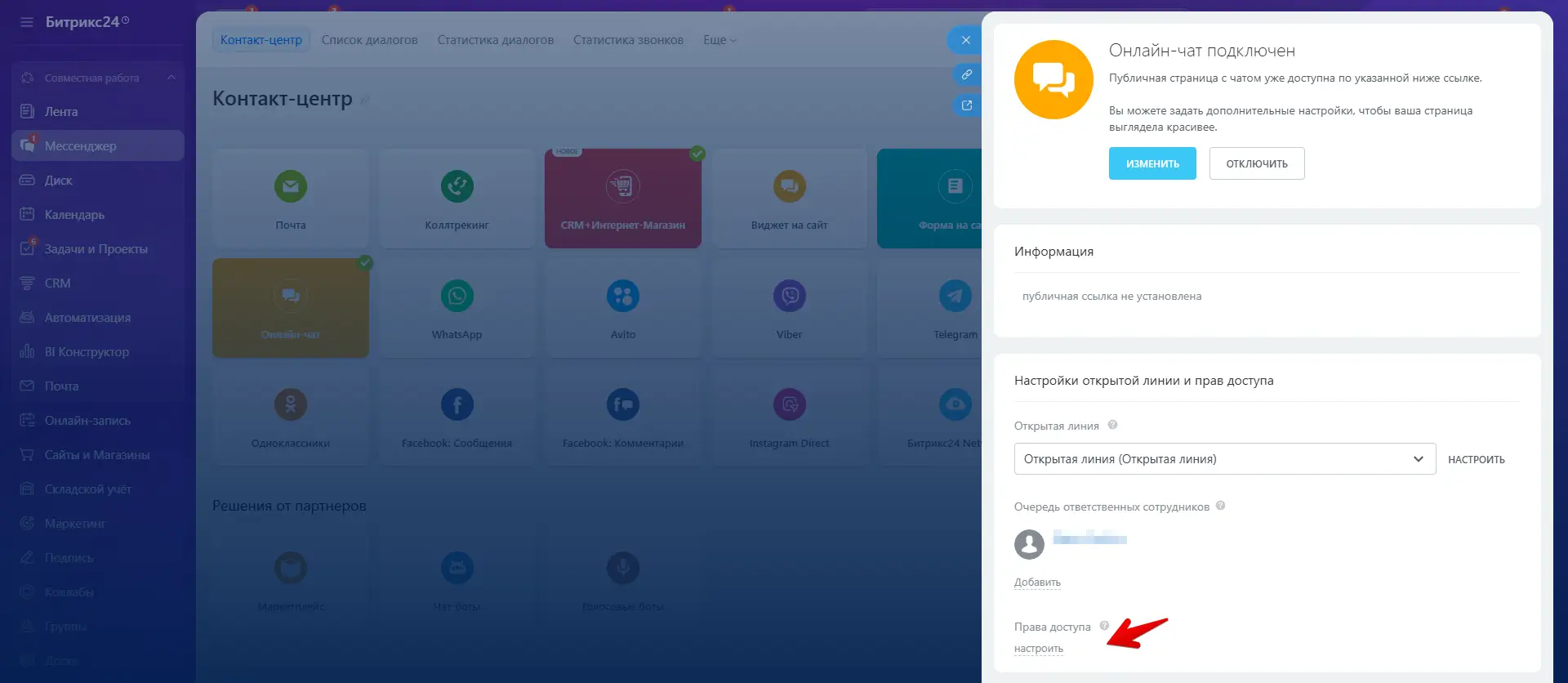Viewport: 1568px width, 683px height.
Task: Expand the Открытая линия dropdown
Action: 1224,459
